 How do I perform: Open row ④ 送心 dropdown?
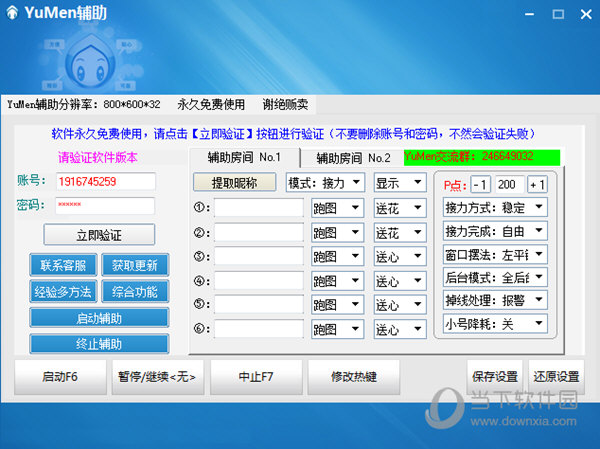point(400,281)
